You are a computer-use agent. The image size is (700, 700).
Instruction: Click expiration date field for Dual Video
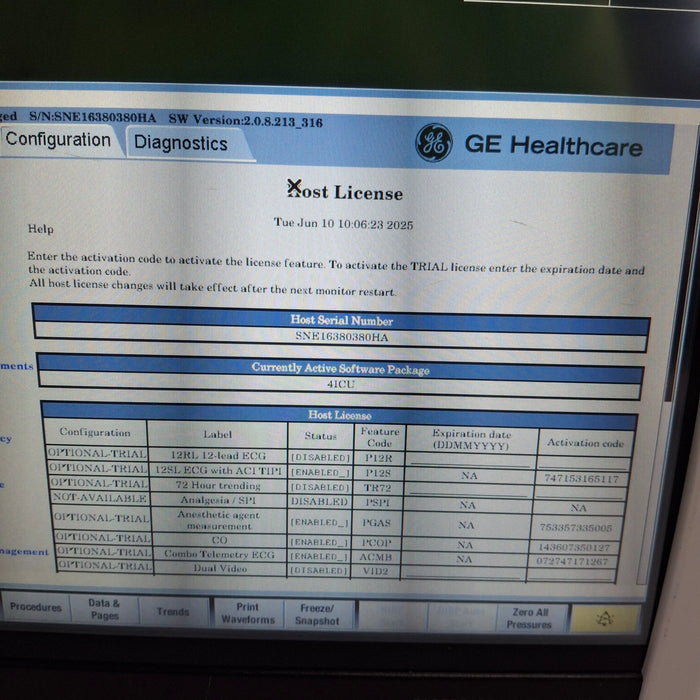tap(463, 572)
